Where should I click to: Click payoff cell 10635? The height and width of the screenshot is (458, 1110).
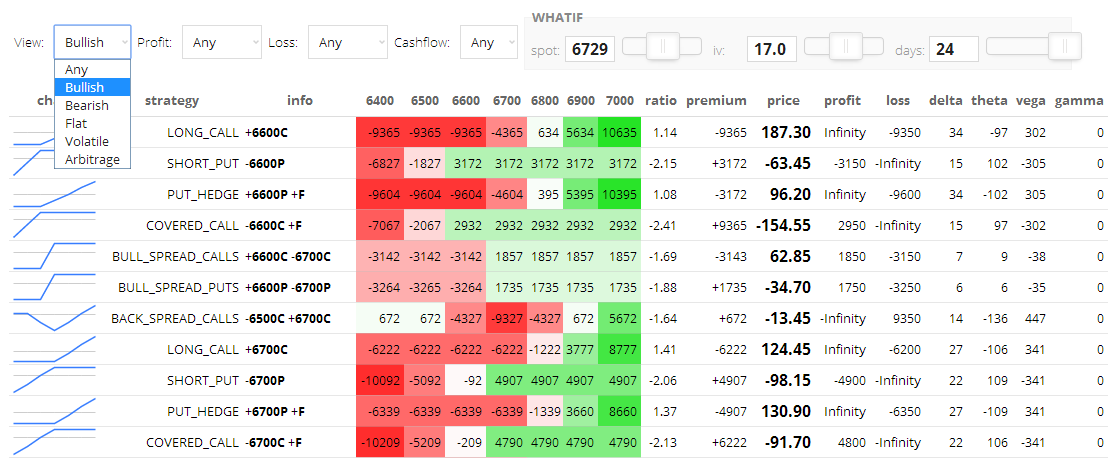click(619, 132)
